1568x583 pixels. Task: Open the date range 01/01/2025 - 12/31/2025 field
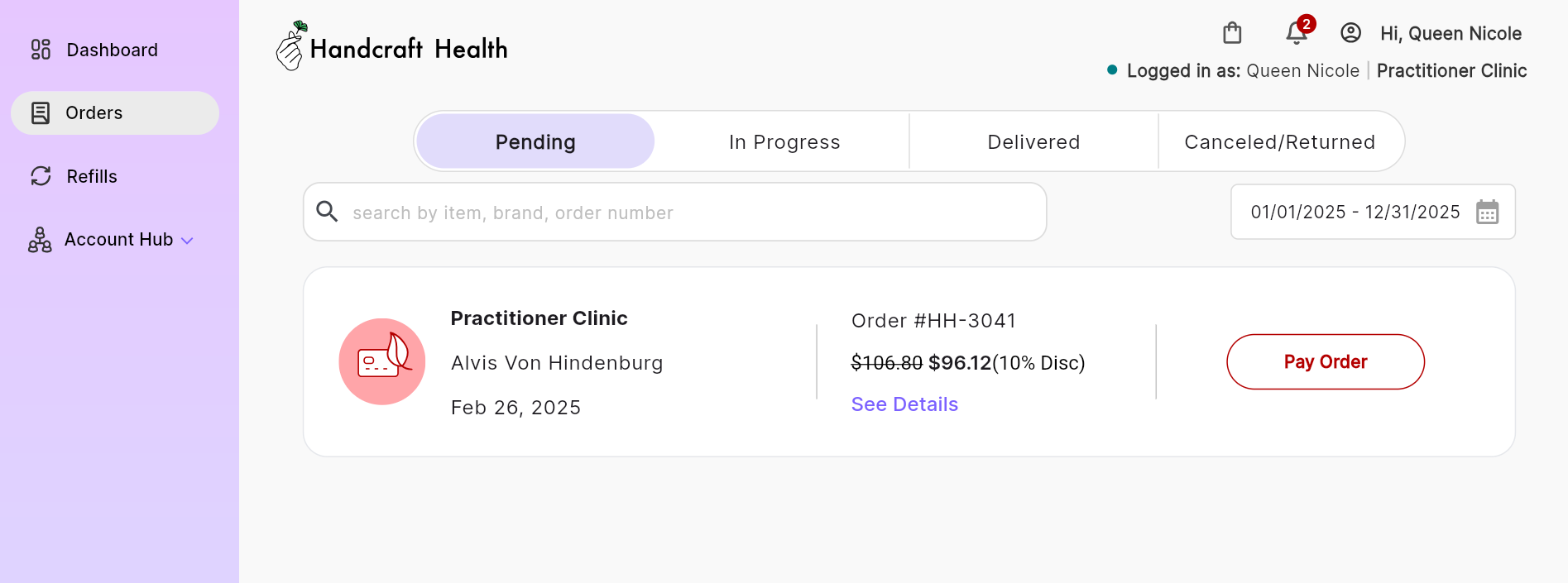coord(1355,212)
